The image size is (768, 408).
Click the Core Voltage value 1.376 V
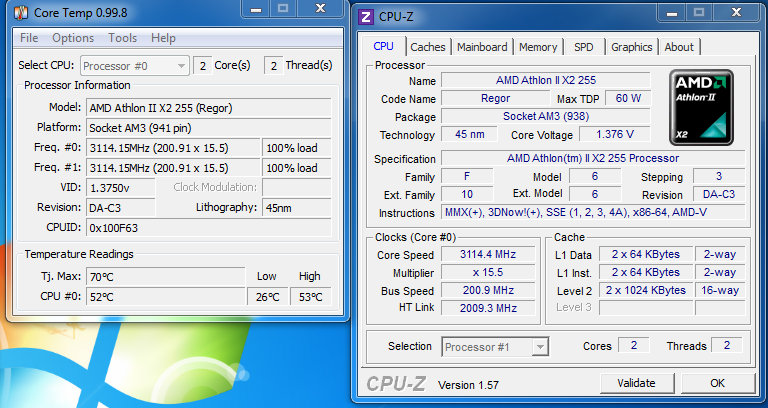[x=615, y=134]
